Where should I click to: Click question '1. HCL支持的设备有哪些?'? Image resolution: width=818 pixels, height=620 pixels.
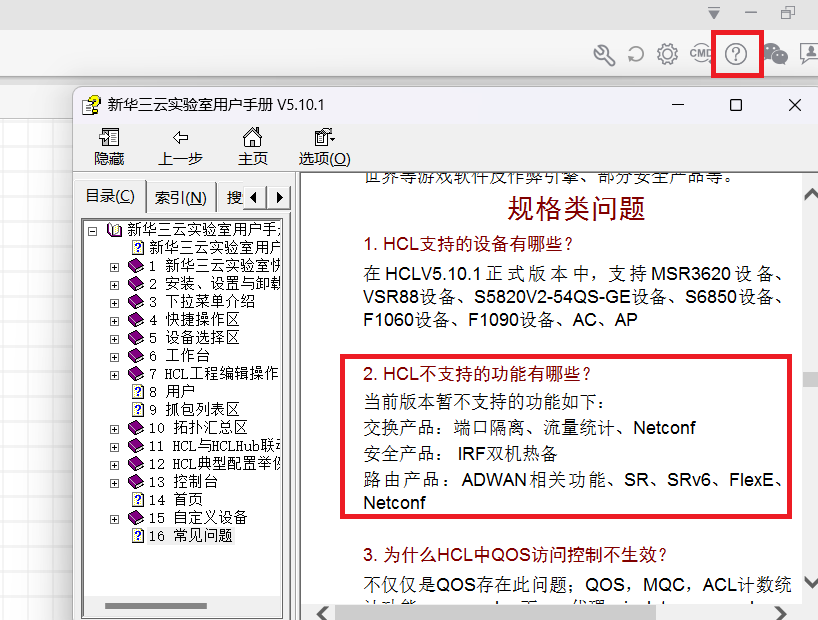(x=468, y=244)
